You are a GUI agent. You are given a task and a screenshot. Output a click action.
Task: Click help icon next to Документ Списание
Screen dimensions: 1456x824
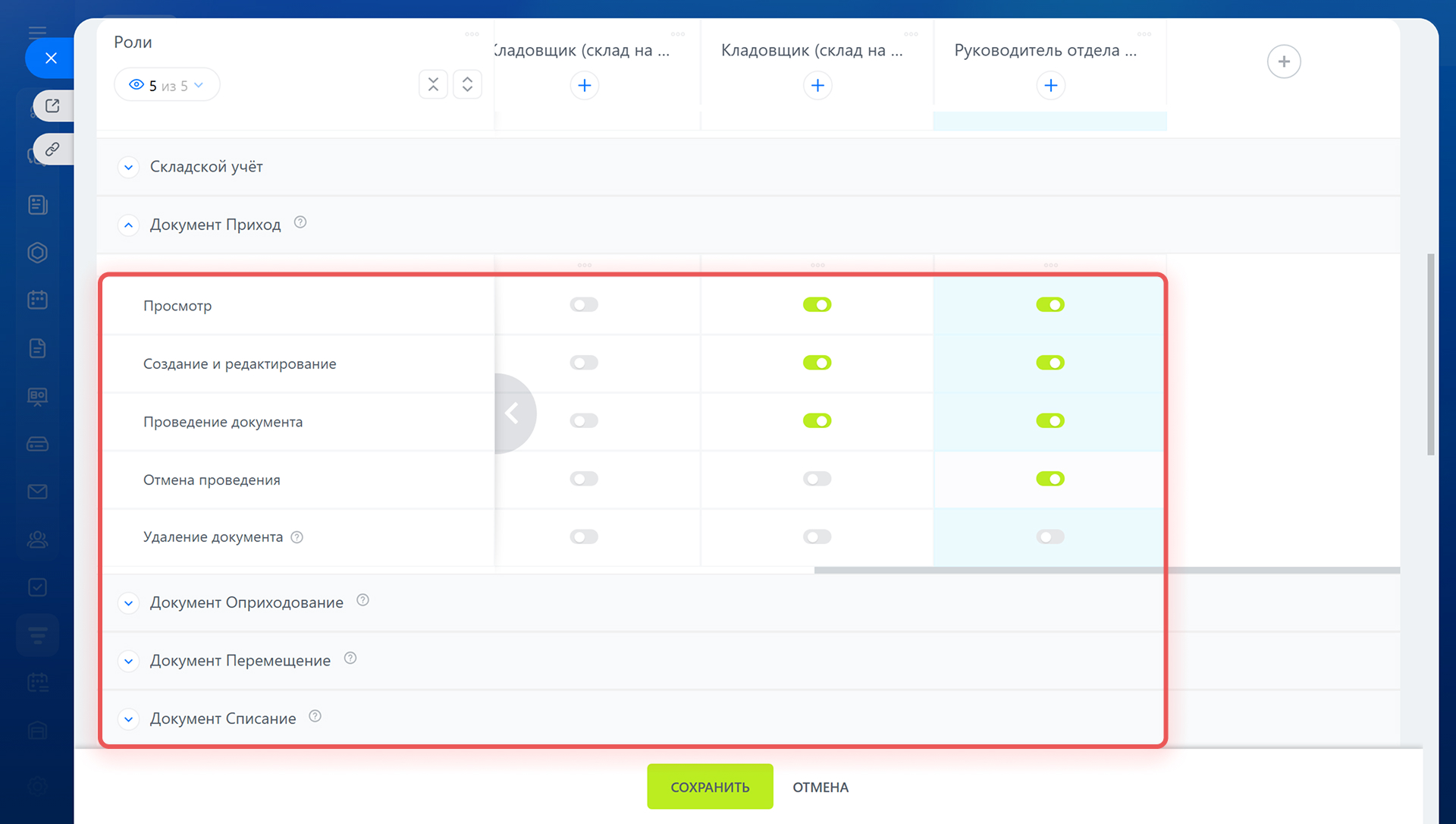(x=315, y=716)
